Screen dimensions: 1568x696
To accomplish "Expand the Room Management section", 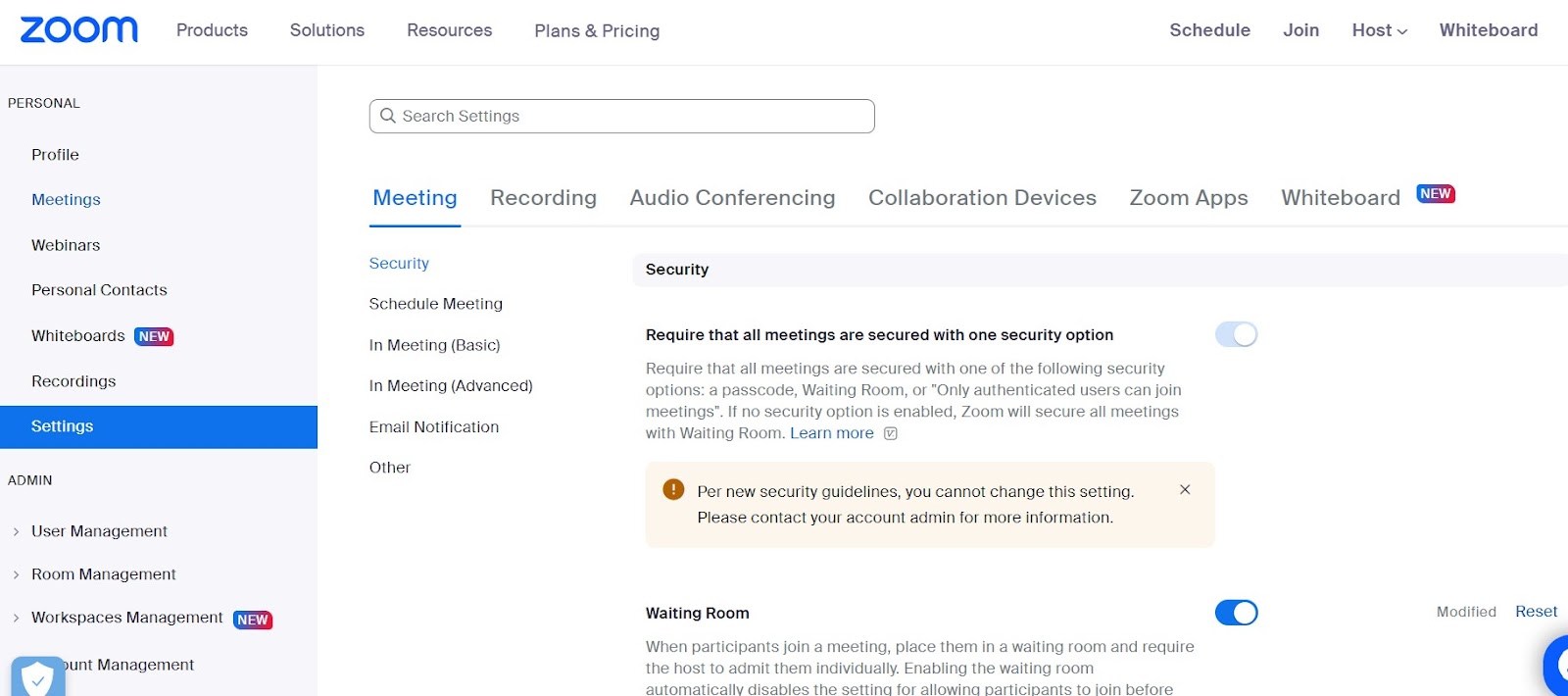I will click(x=16, y=574).
